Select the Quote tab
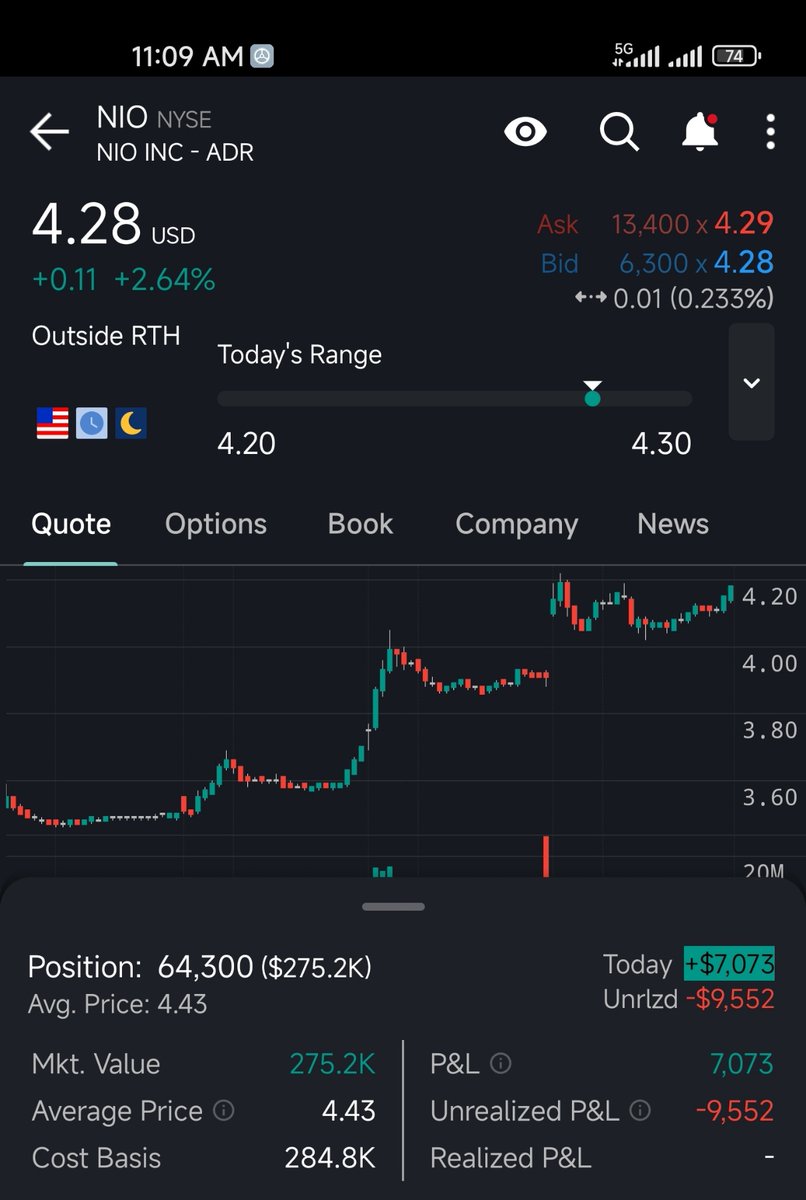The width and height of the screenshot is (806, 1200). (71, 524)
